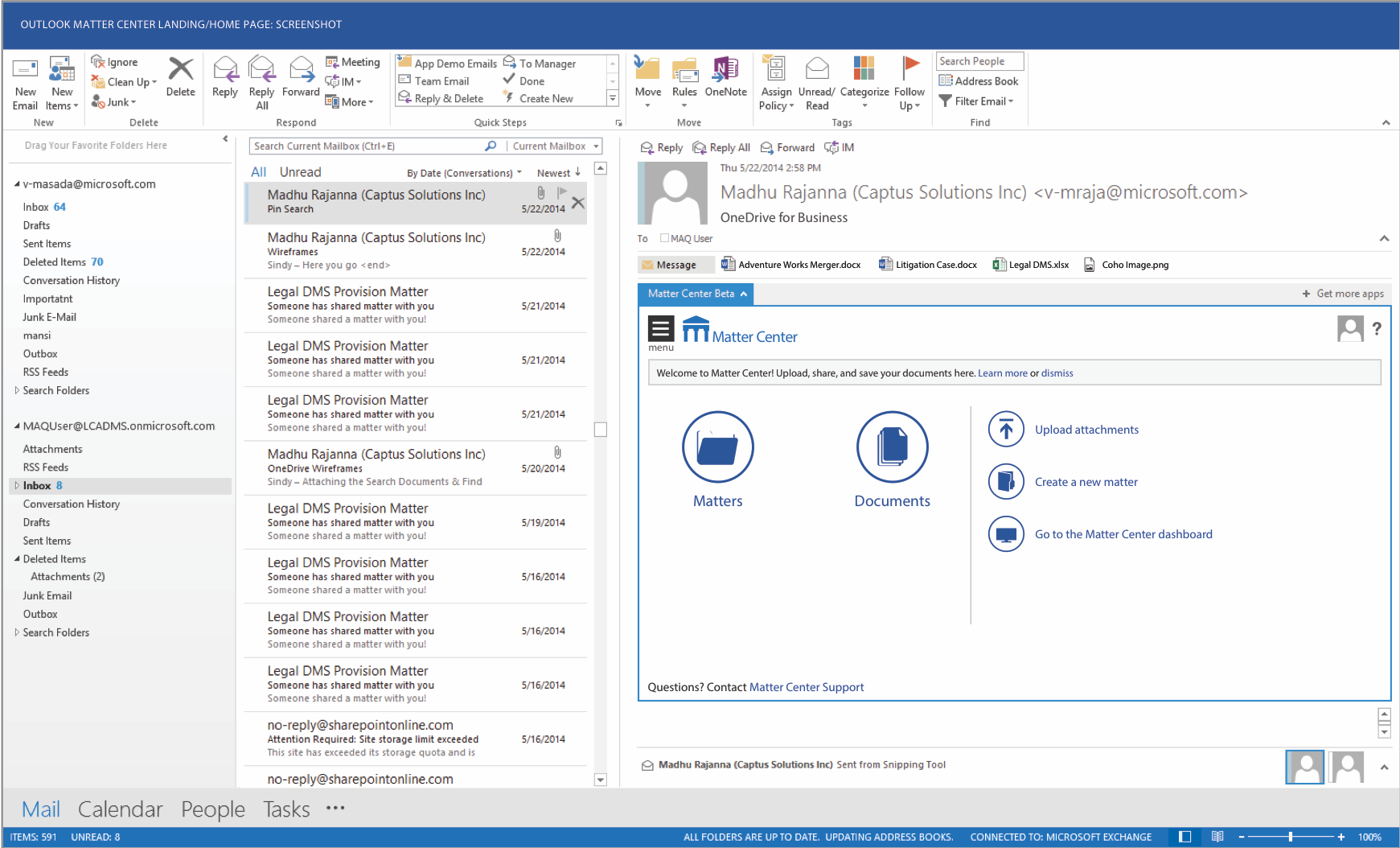Toggle the MAQ User recipient checkbox
The width and height of the screenshot is (1400, 848).
(664, 238)
